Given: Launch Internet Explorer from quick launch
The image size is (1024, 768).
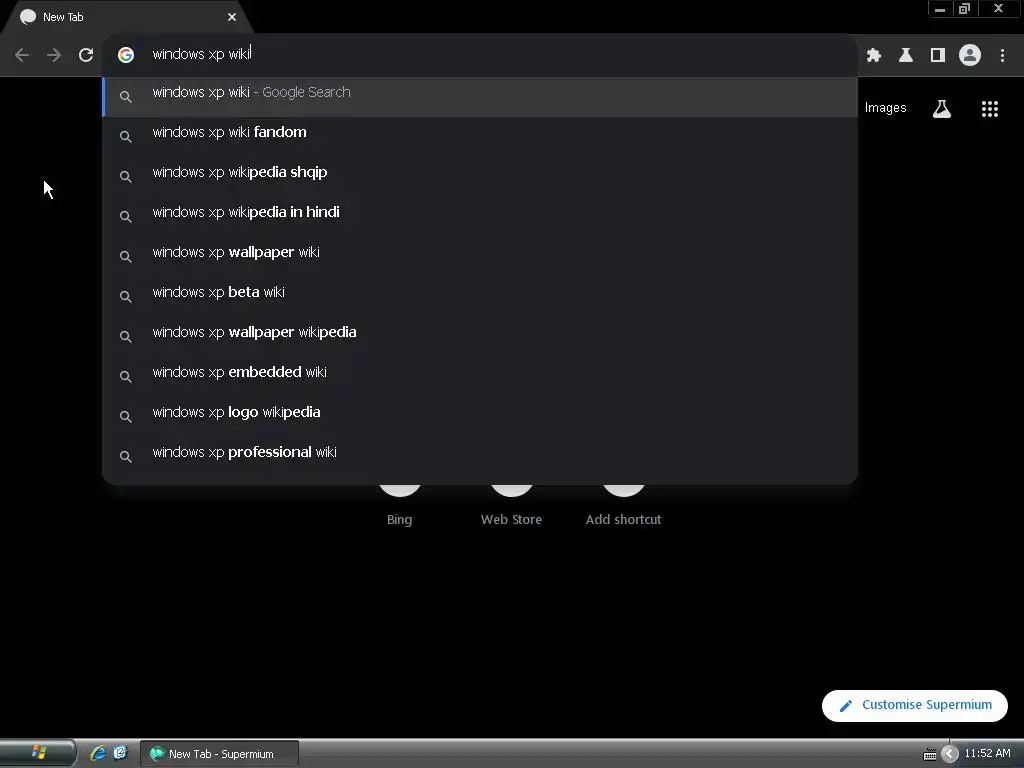Looking at the screenshot, I should pos(98,753).
